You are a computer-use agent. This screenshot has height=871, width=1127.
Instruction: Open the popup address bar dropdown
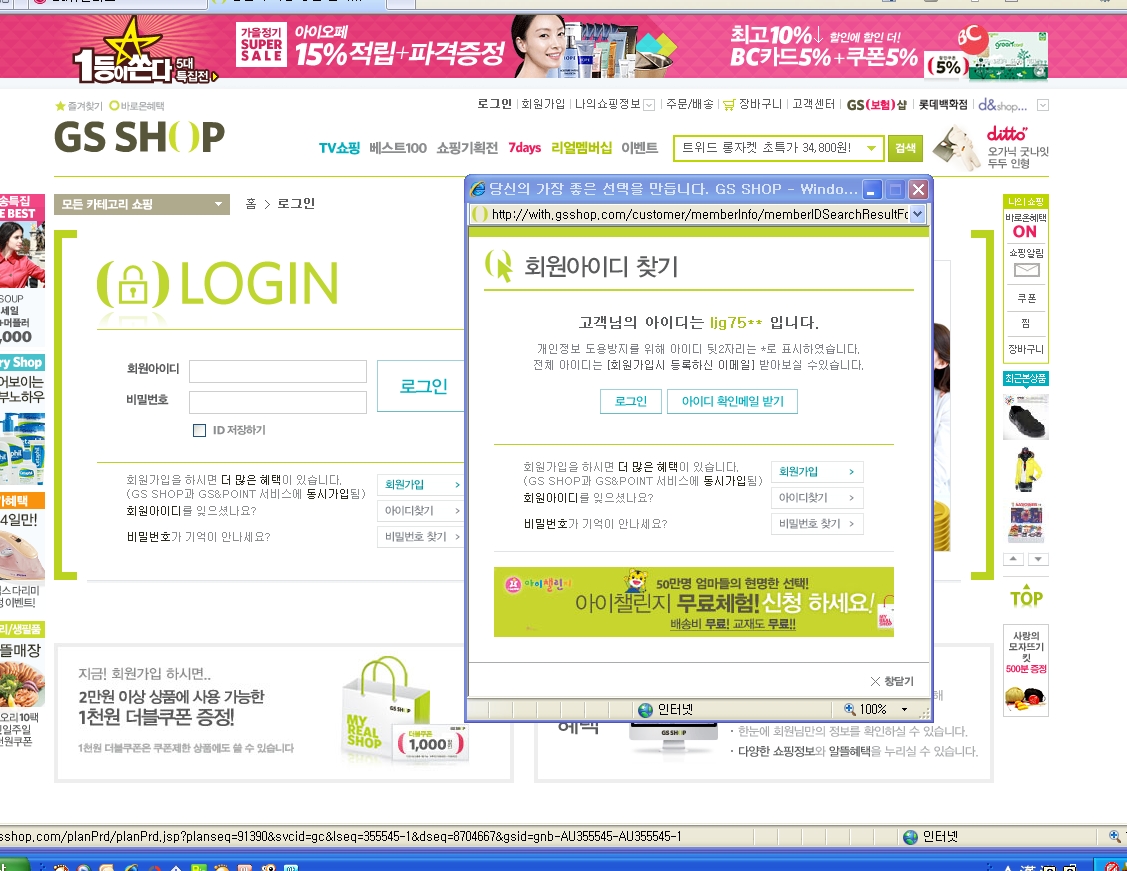click(x=917, y=214)
